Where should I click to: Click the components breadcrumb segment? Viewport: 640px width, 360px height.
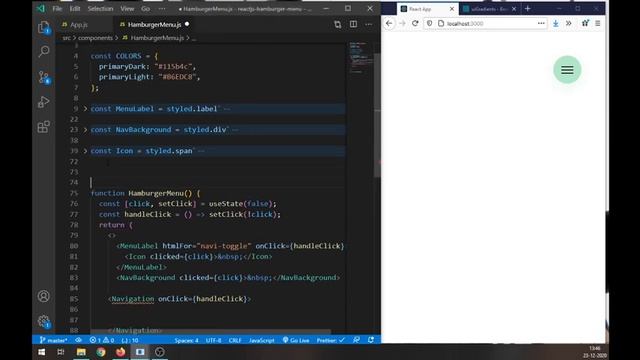tap(95, 38)
